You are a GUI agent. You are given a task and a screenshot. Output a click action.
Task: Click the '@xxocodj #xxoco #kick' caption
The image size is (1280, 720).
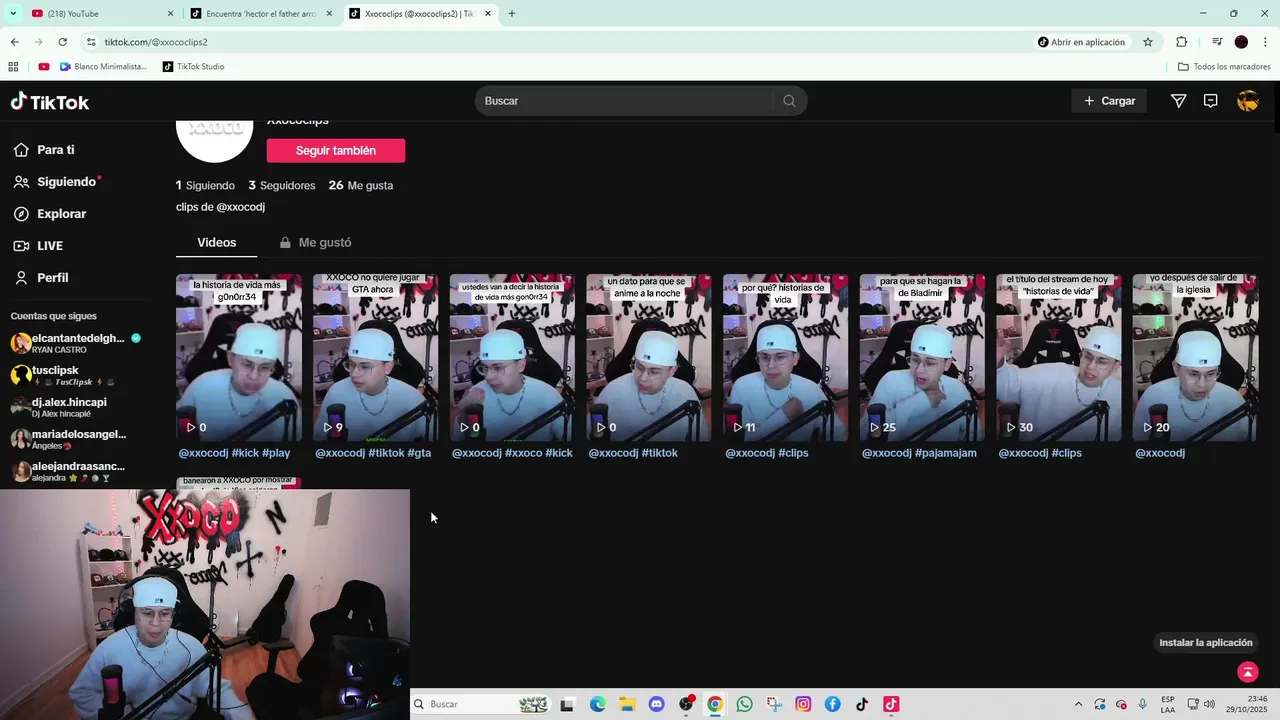pyautogui.click(x=512, y=453)
